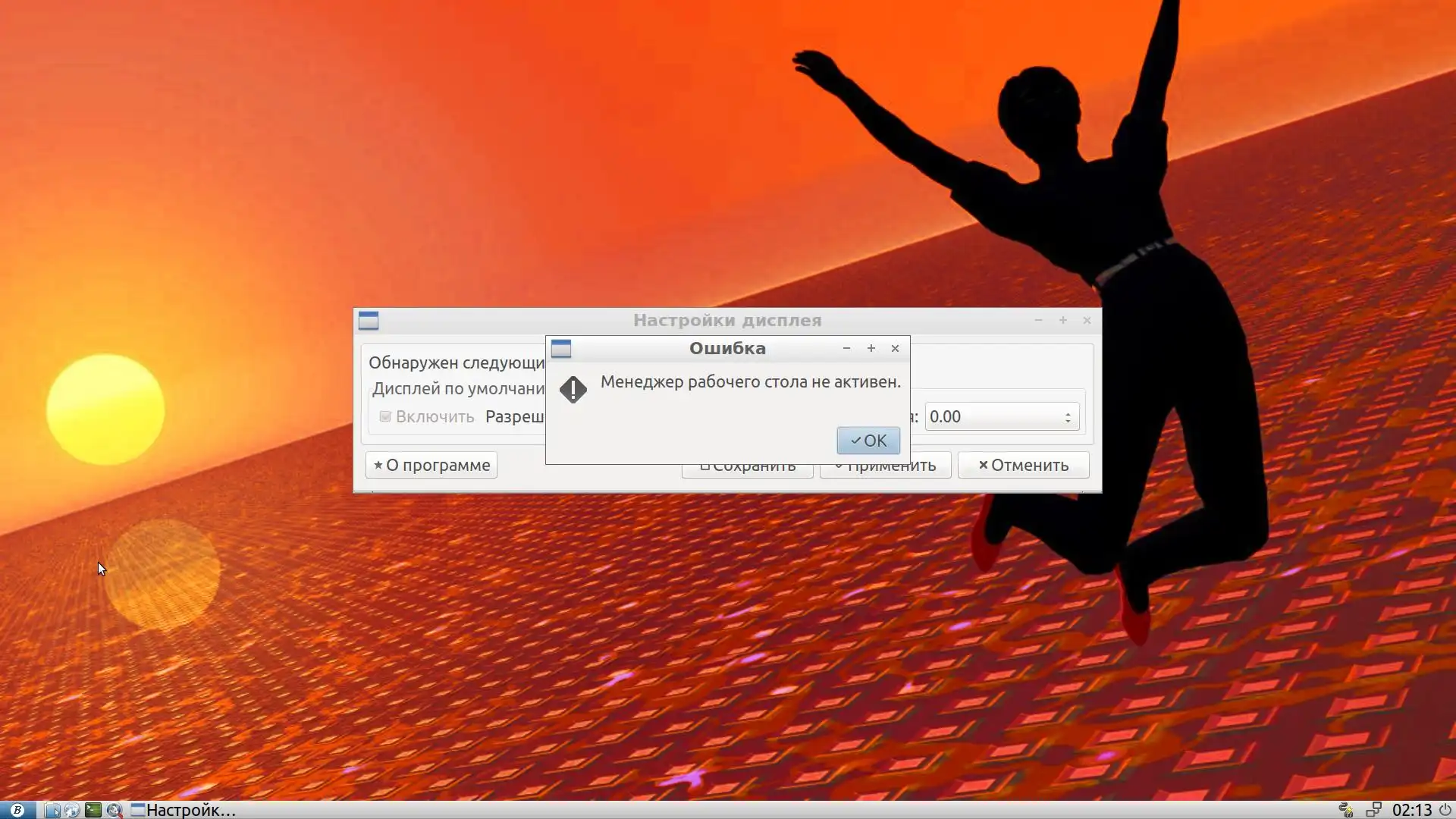
Task: Open the start menu B logo
Action: (17, 810)
